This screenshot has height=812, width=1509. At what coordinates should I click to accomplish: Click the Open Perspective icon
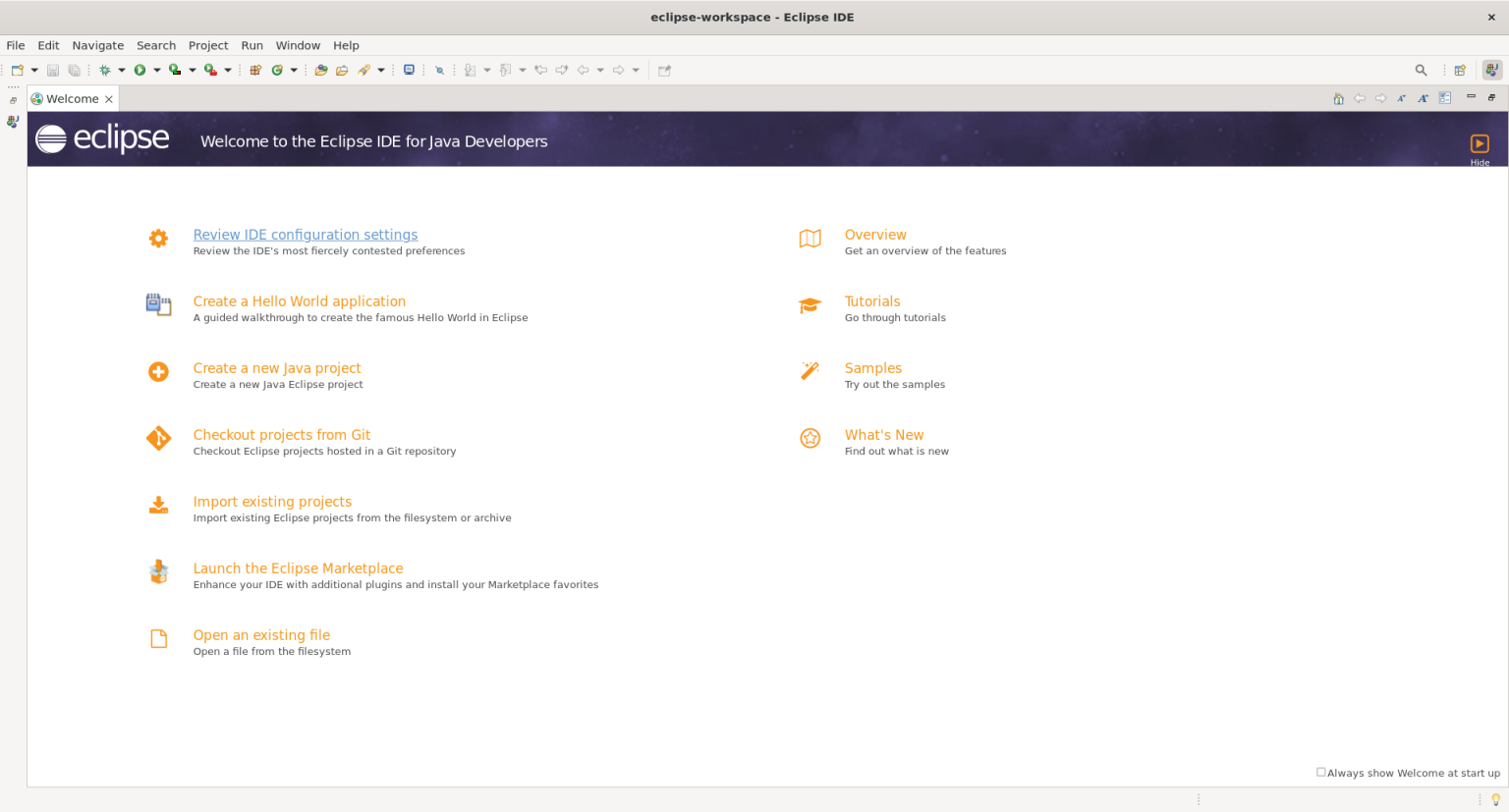pyautogui.click(x=1460, y=70)
